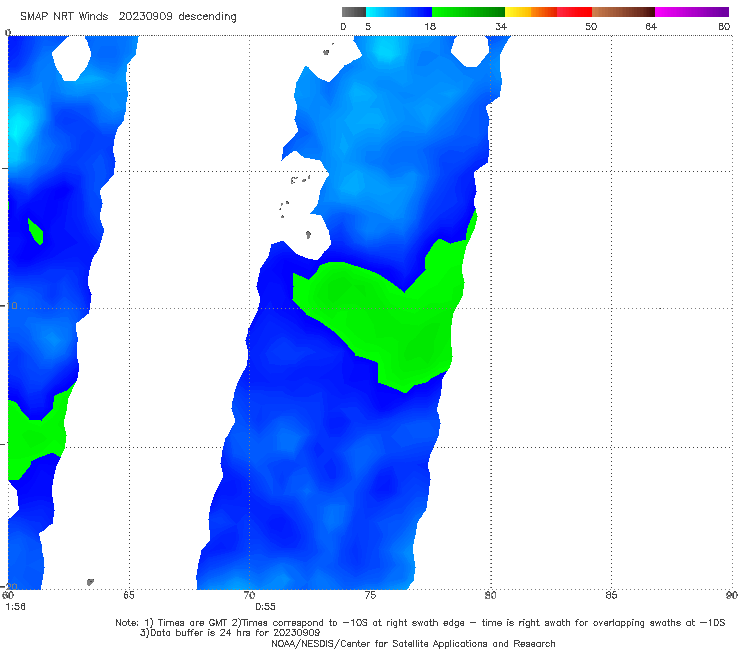Click the cyan-blue segment of the color bar
The width and height of the screenshot is (740, 650).
[x=399, y=12]
